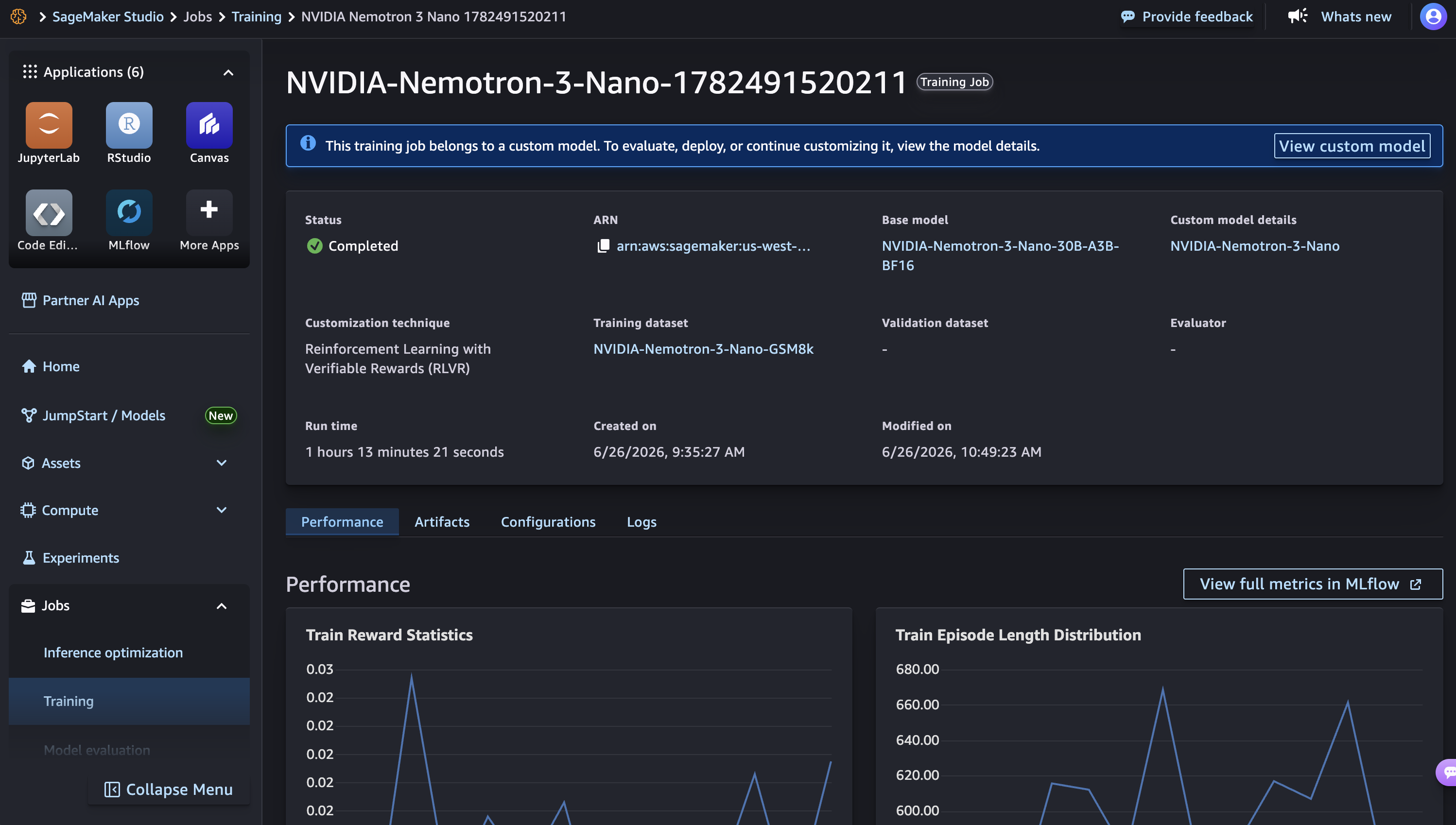Click the Collapse Menu button
Viewport: 1456px width, 825px height.
169,790
